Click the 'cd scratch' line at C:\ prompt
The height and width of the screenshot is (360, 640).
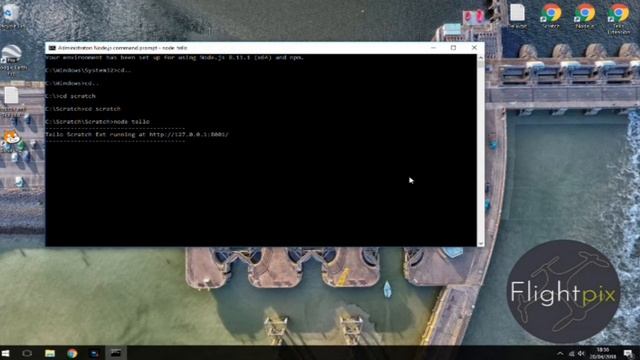coord(71,96)
